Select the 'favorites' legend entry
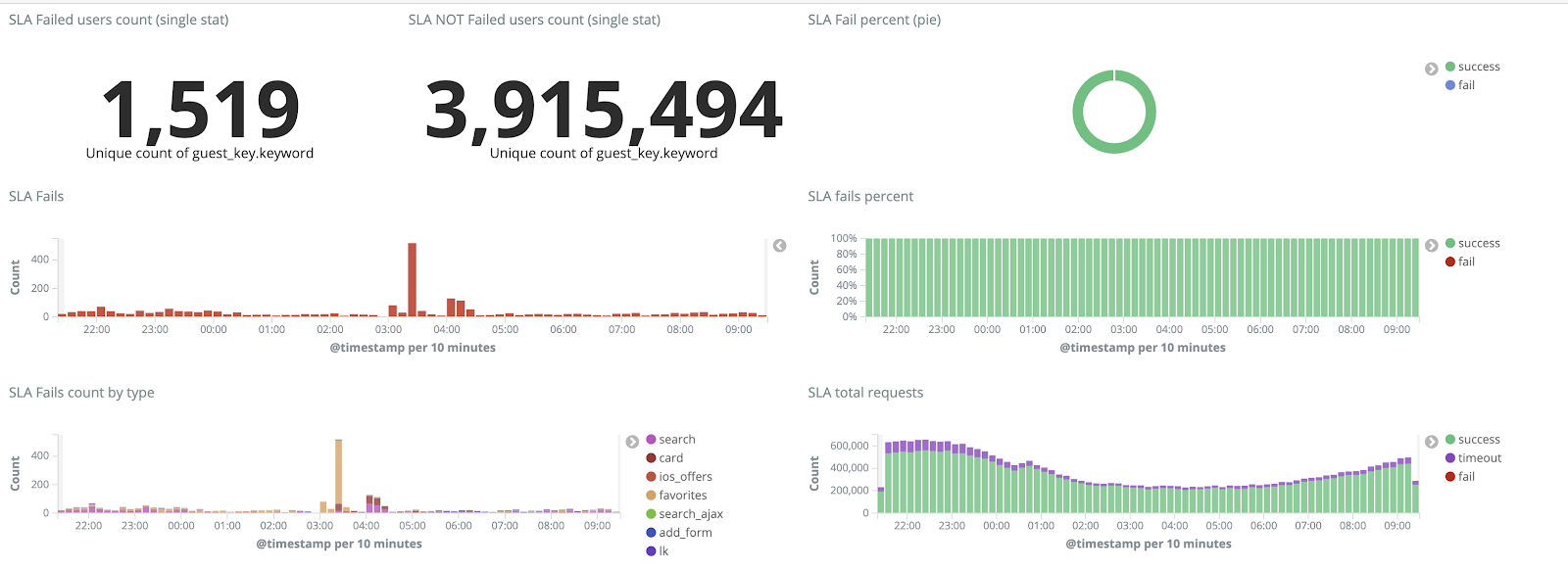Image resolution: width=1568 pixels, height=571 pixels. tap(682, 496)
